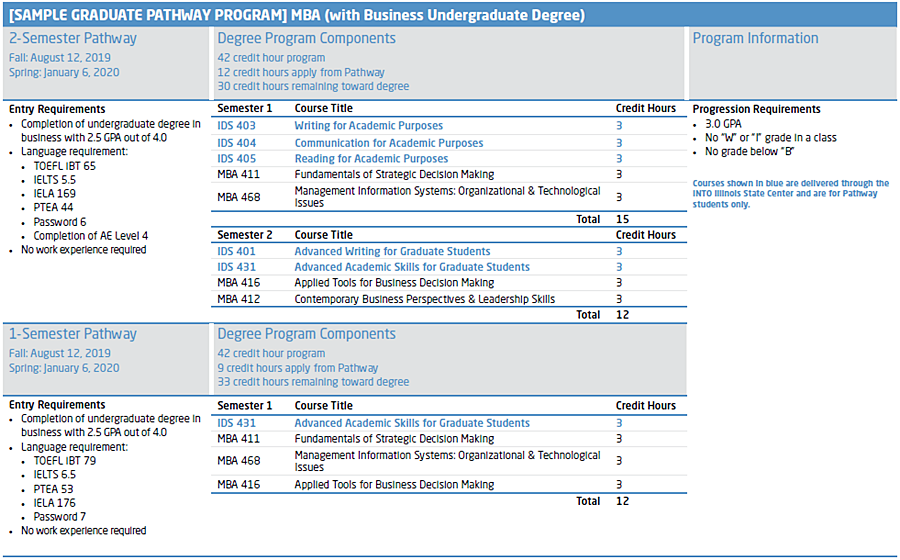Viewport: 900px width, 560px height.
Task: Click the IDS 405 course code
Action: (236, 159)
